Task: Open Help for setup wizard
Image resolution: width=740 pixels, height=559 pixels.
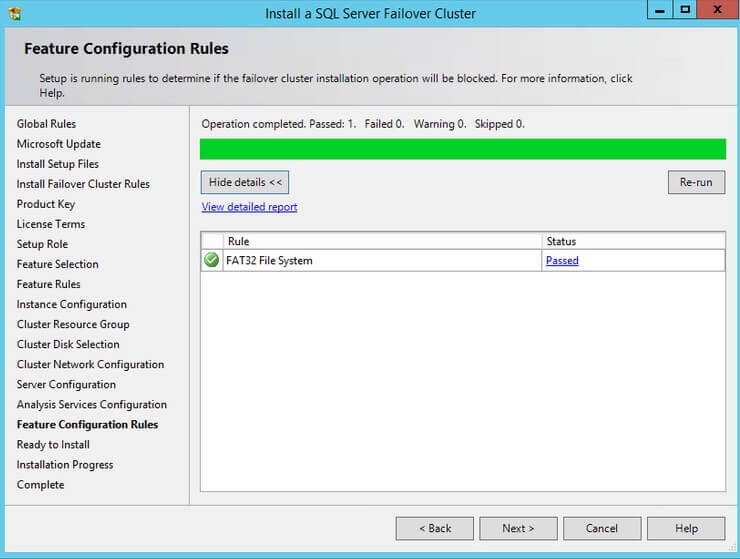Action: 686,528
